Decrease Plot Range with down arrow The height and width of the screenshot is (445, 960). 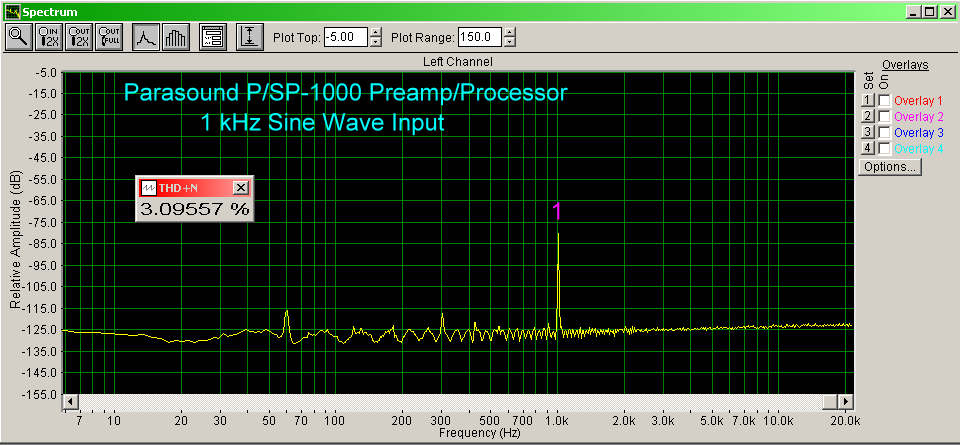point(509,42)
